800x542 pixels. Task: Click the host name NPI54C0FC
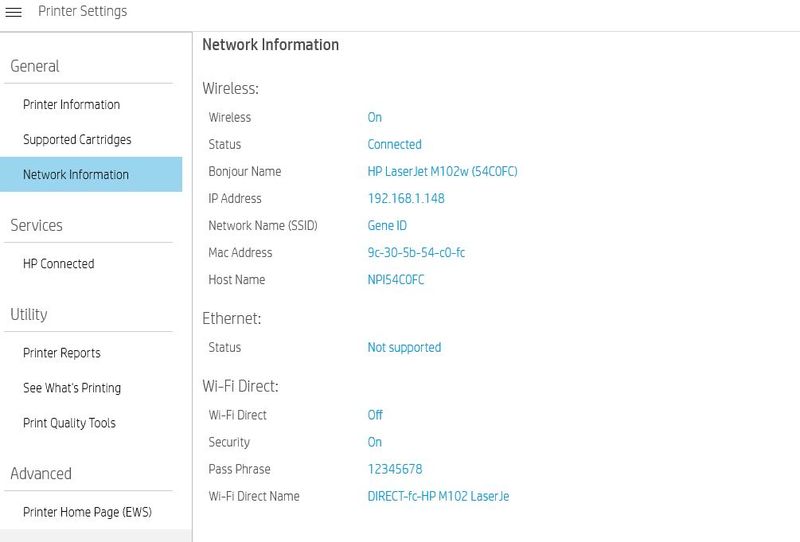pos(396,280)
